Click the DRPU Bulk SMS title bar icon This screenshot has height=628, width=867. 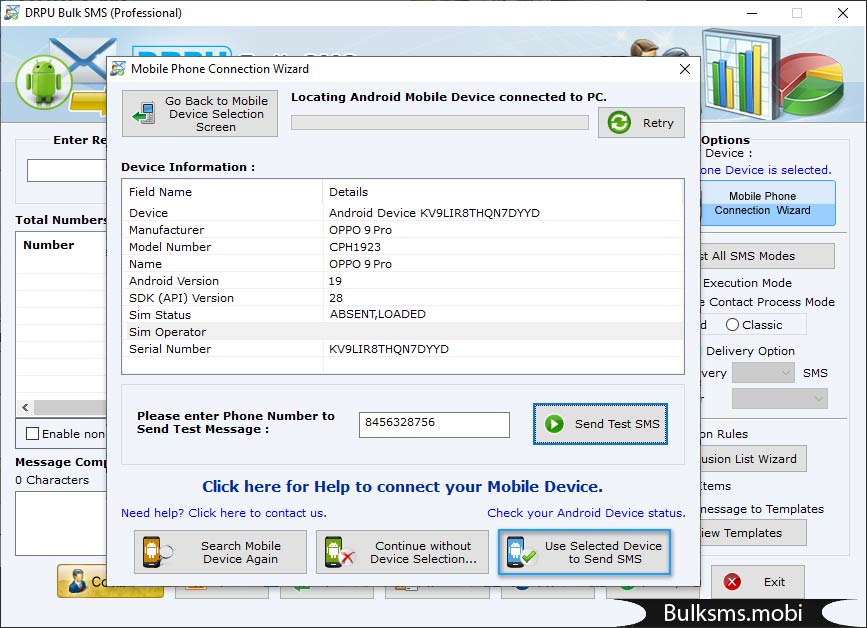click(x=12, y=12)
